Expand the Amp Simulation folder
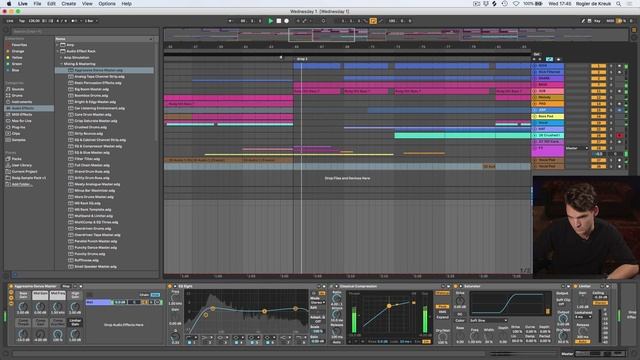Screen dimensions: 640x360 coord(61,58)
